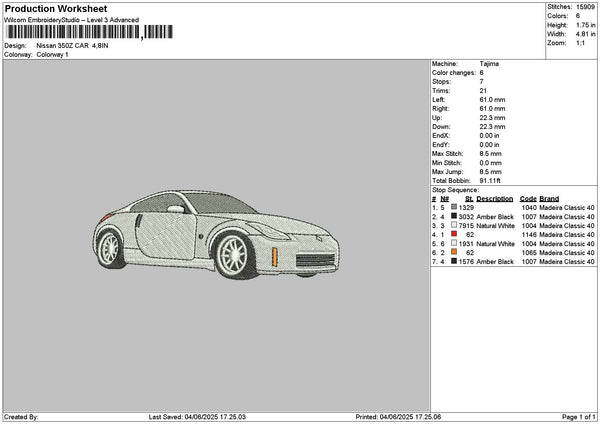Select the black swatch in stop 2
This screenshot has height=424, width=600.
(x=454, y=217)
